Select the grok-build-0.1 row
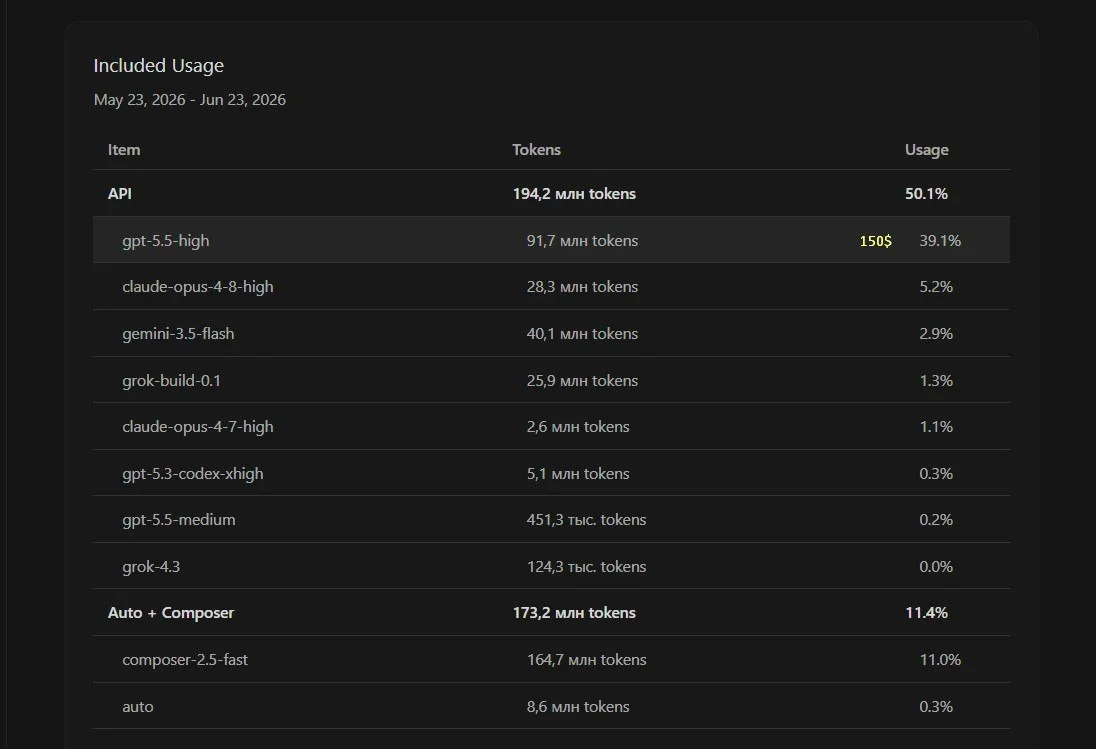Screen dimensions: 1096x749 551,380
